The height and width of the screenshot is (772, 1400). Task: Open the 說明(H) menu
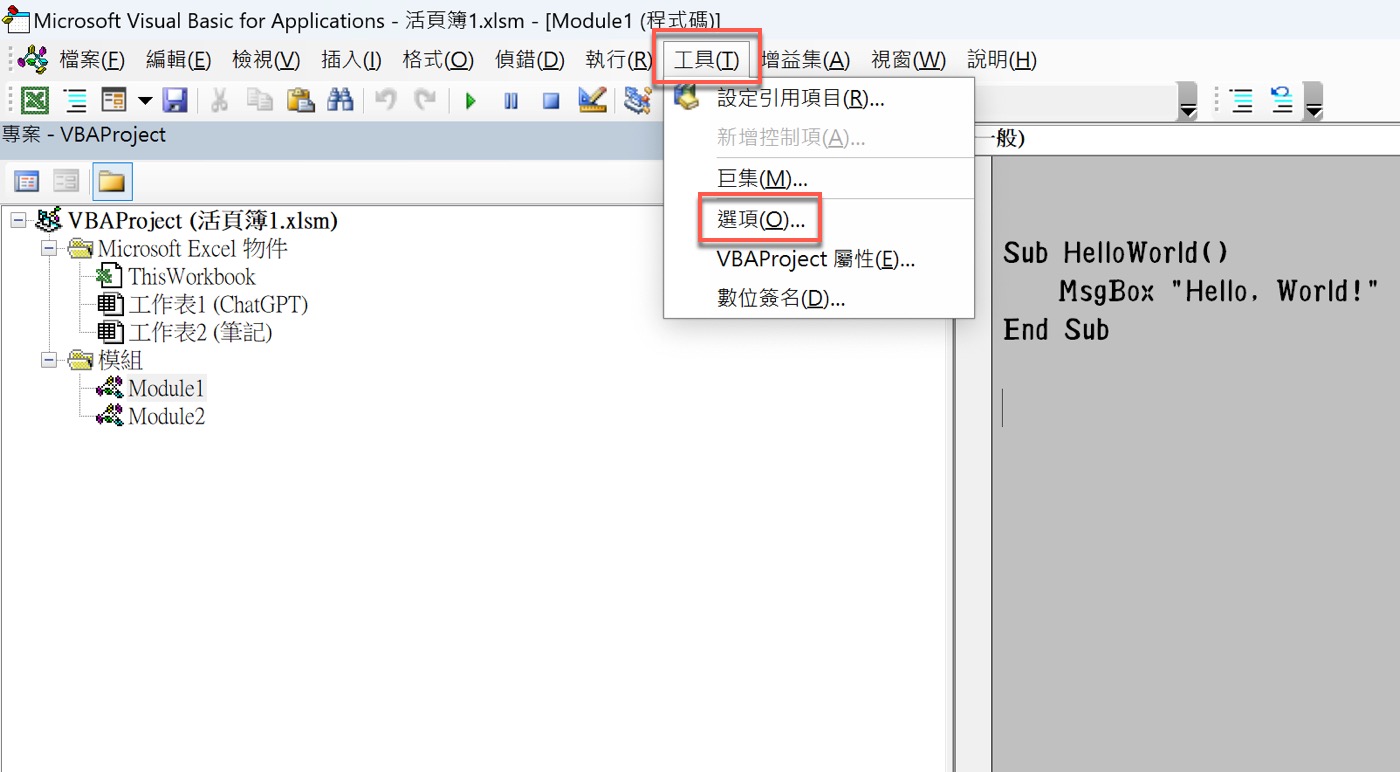click(1002, 60)
